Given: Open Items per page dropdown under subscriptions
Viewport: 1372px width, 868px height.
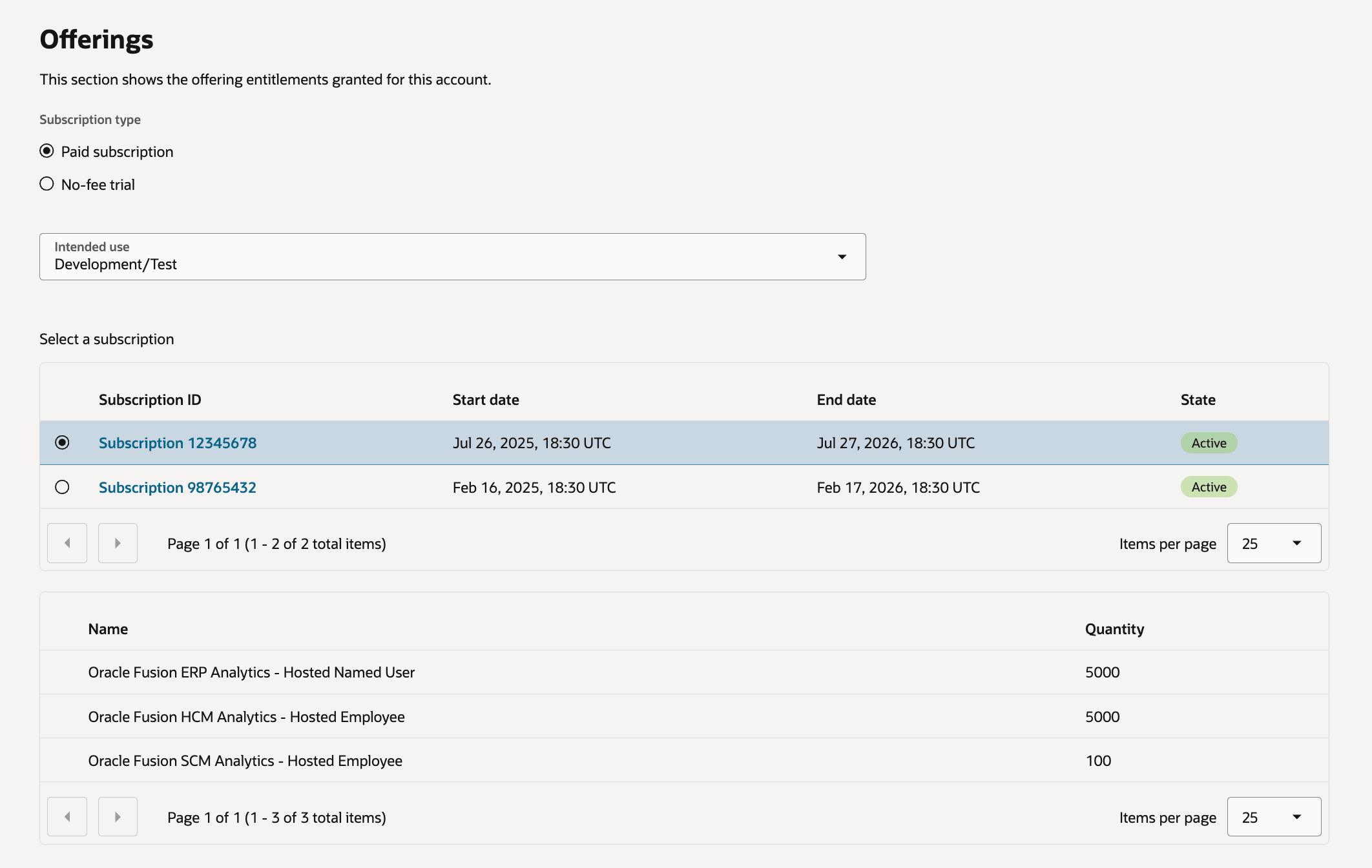Looking at the screenshot, I should pos(1273,543).
